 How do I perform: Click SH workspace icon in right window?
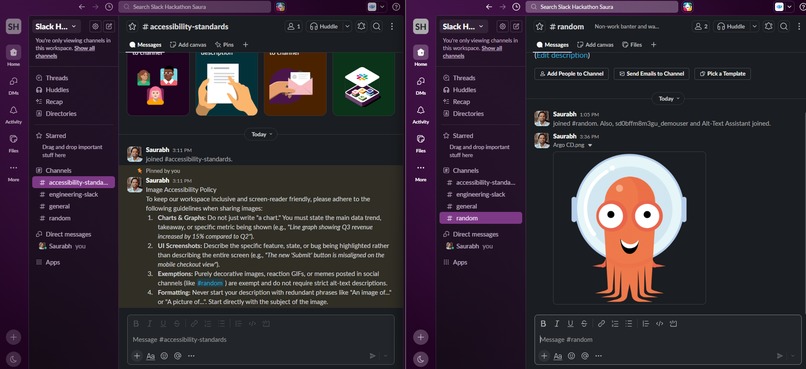pyautogui.click(x=420, y=27)
